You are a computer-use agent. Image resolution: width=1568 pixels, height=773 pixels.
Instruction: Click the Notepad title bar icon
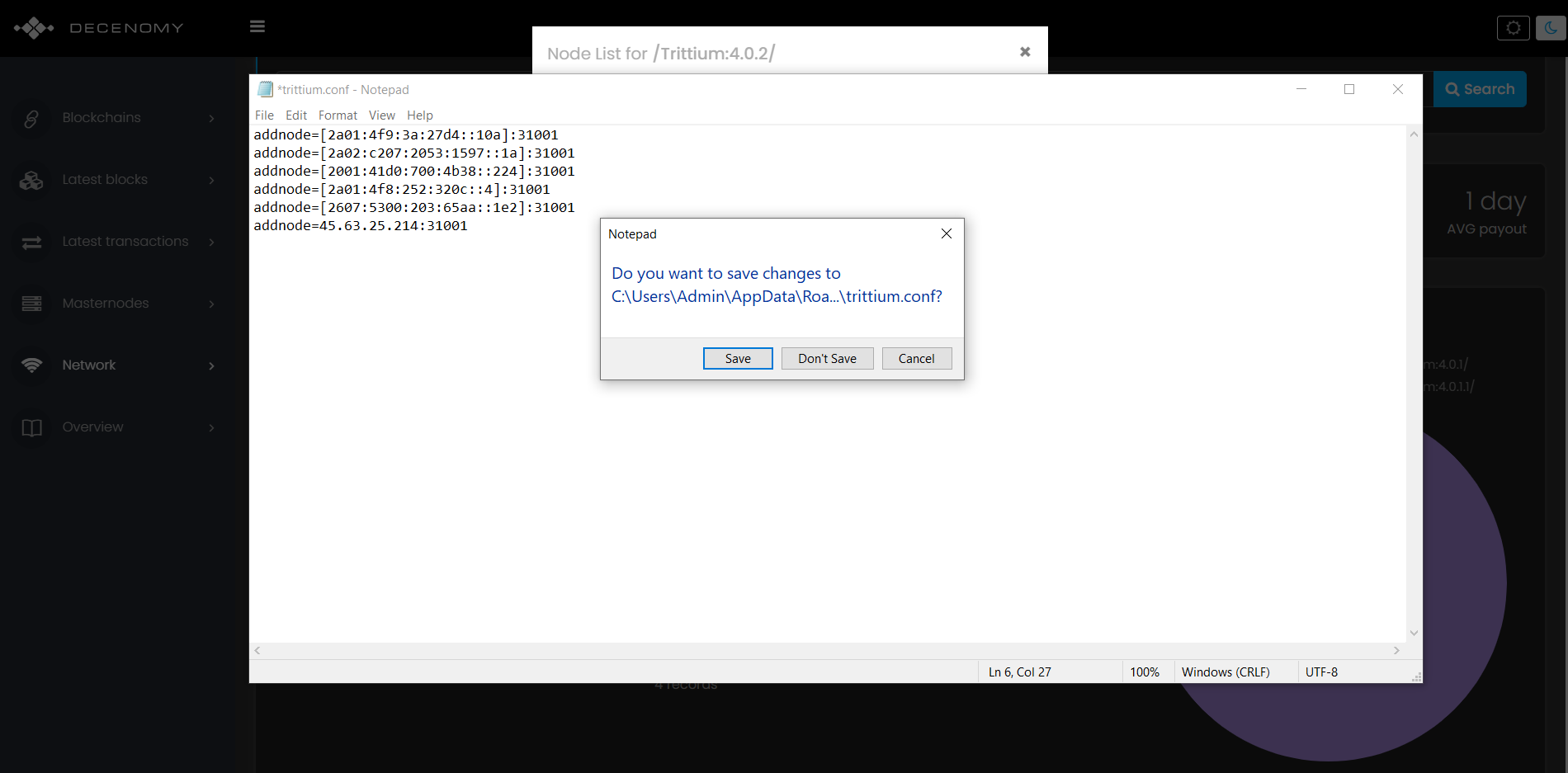click(265, 89)
